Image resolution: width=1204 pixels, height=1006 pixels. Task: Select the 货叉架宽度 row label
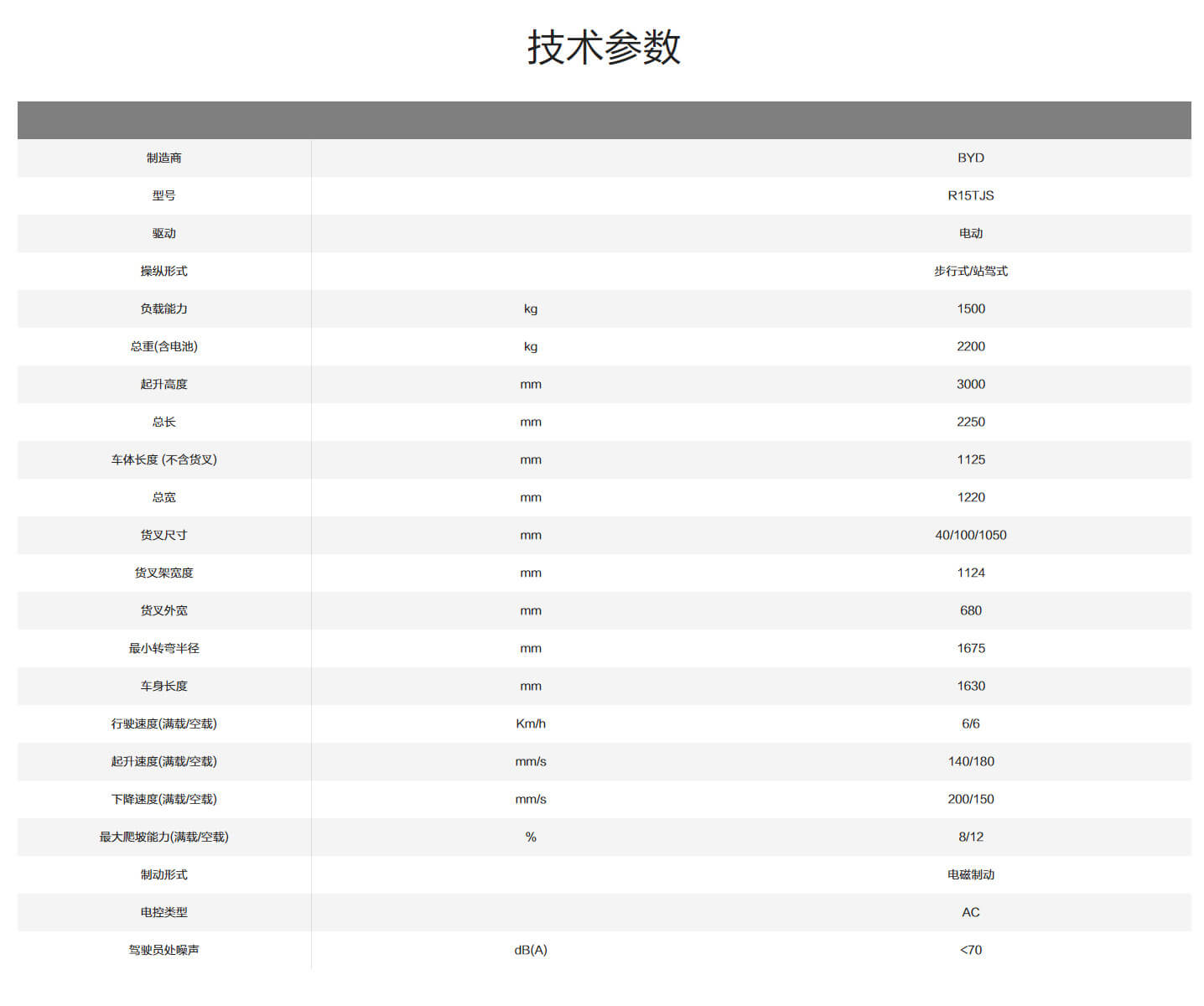pyautogui.click(x=163, y=573)
